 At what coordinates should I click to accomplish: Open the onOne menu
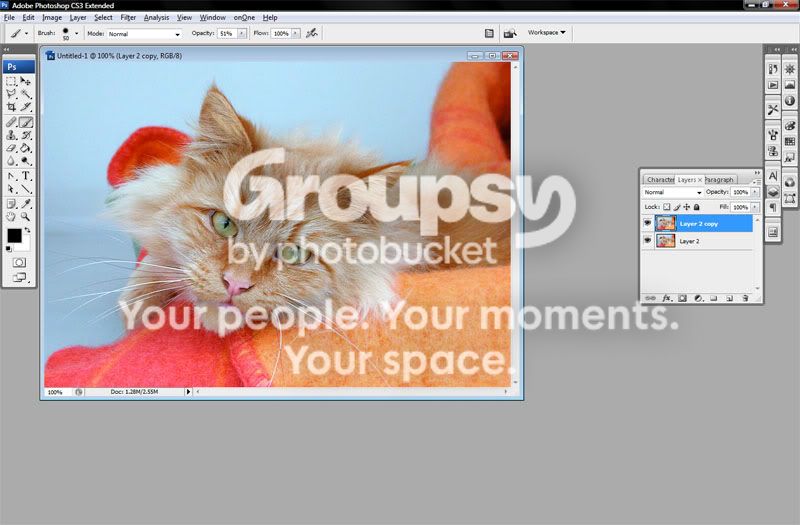tap(244, 17)
